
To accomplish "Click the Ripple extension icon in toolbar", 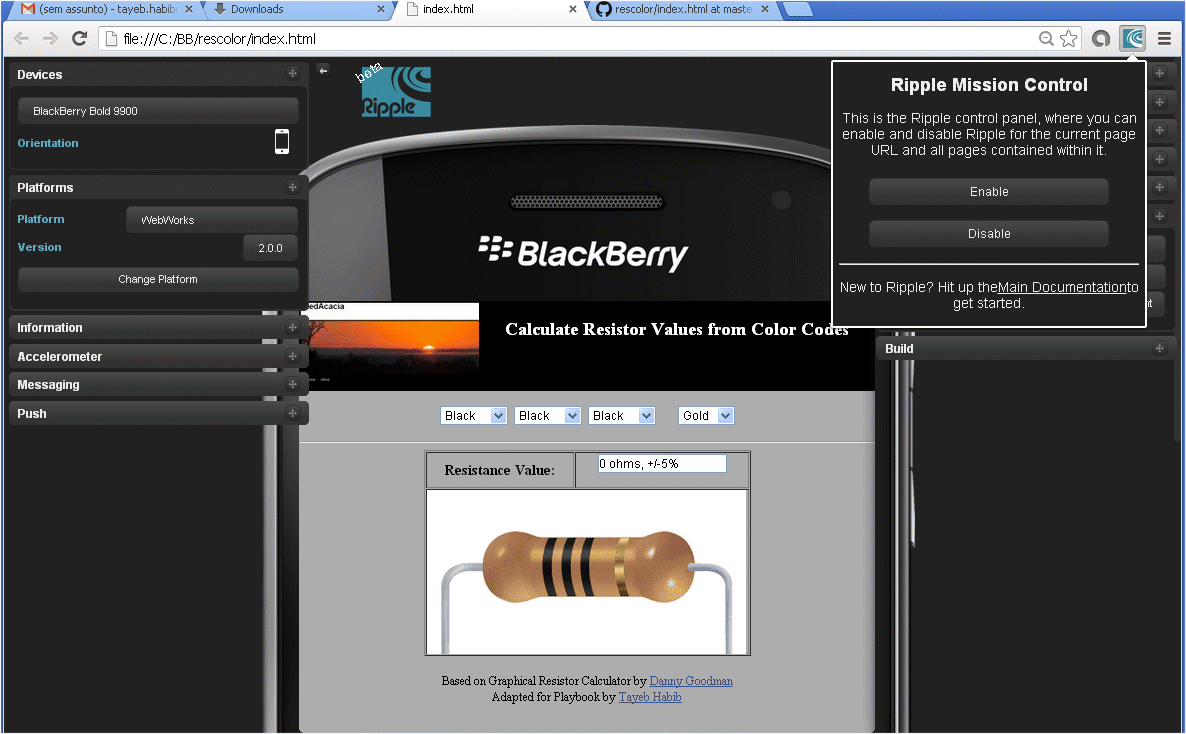I will (1132, 39).
